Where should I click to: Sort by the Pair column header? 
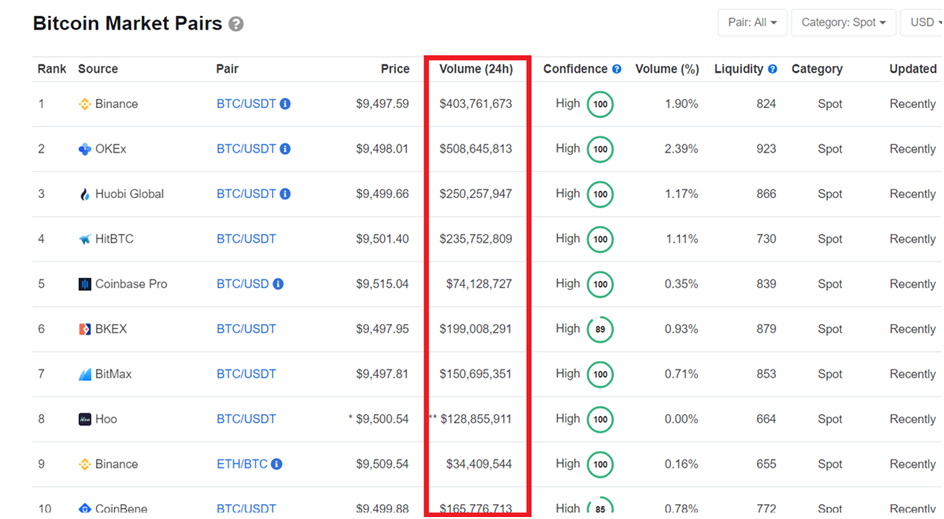[x=228, y=69]
